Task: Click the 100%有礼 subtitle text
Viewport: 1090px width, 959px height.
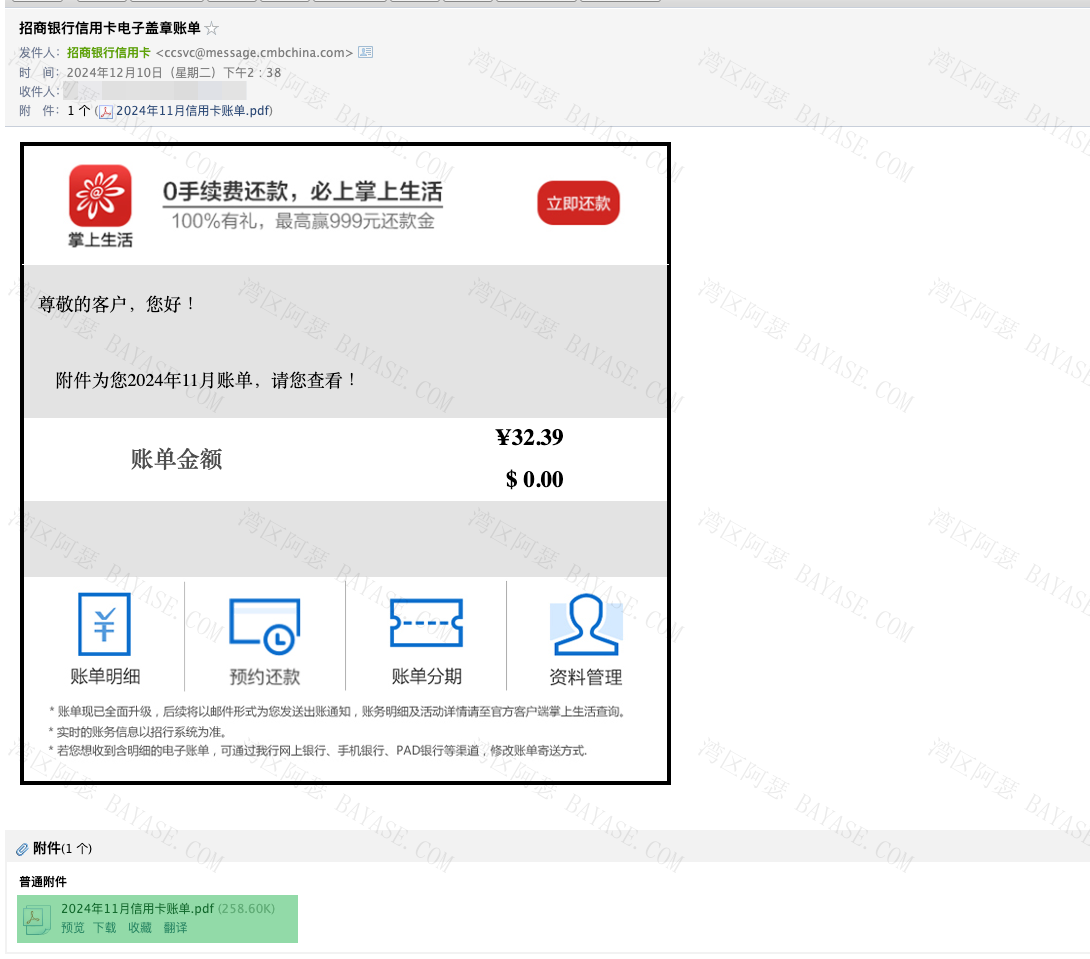Action: pos(302,221)
